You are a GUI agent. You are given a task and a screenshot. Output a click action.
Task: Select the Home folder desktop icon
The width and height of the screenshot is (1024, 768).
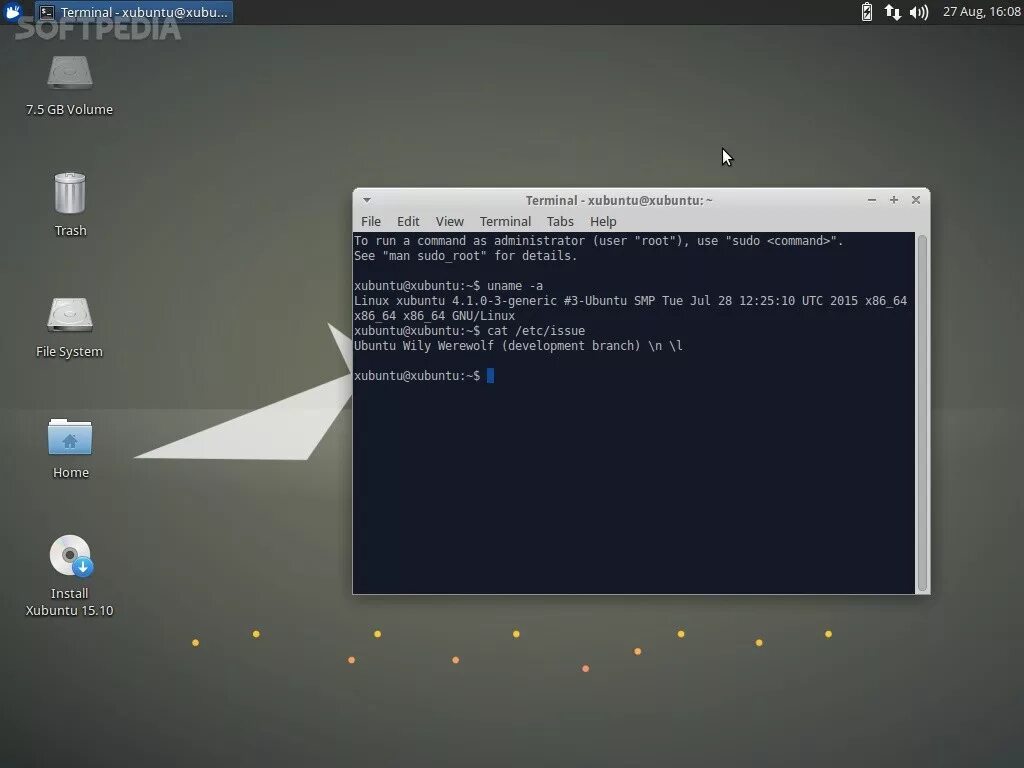coord(70,449)
